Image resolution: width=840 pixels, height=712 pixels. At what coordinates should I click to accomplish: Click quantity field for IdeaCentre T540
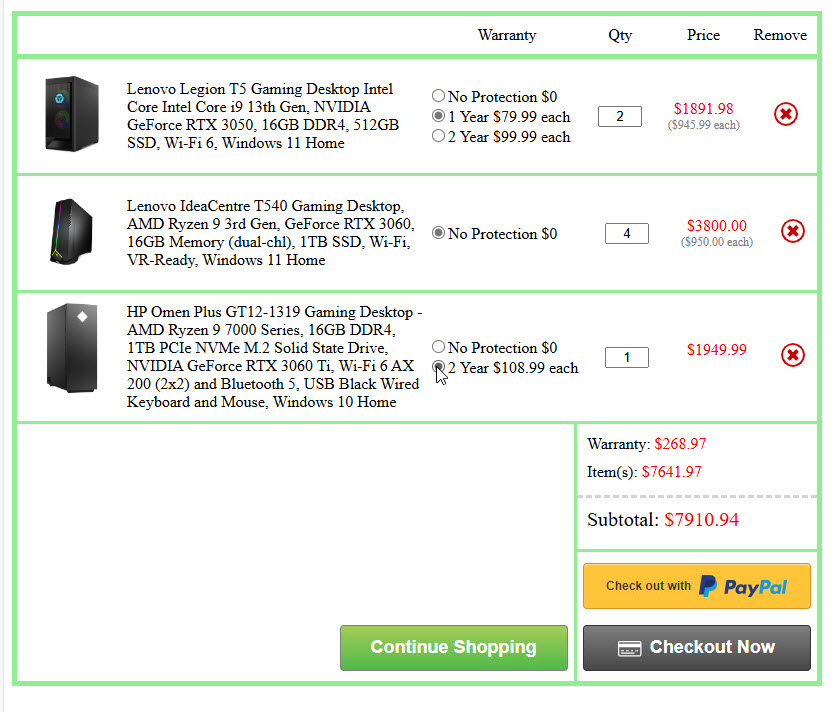626,234
